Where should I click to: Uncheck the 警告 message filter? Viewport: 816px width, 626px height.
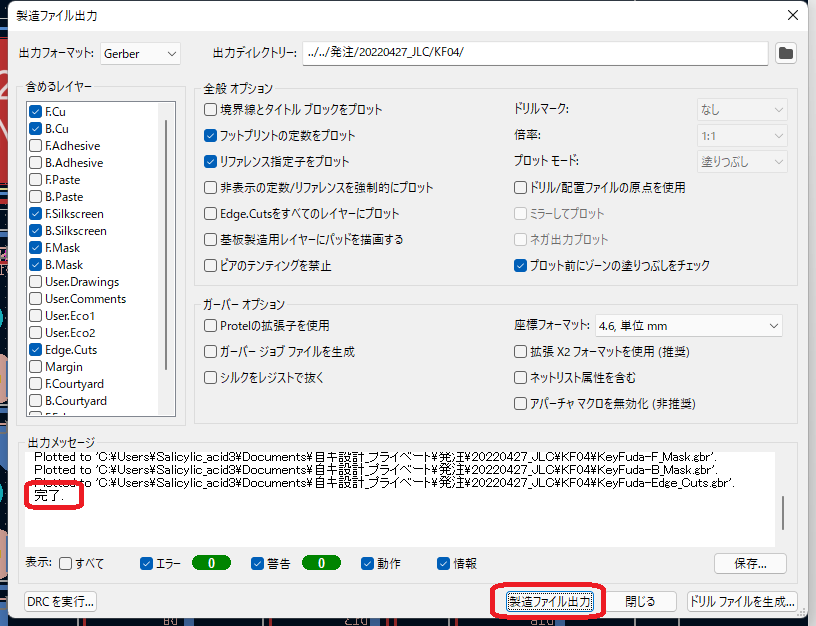(258, 564)
